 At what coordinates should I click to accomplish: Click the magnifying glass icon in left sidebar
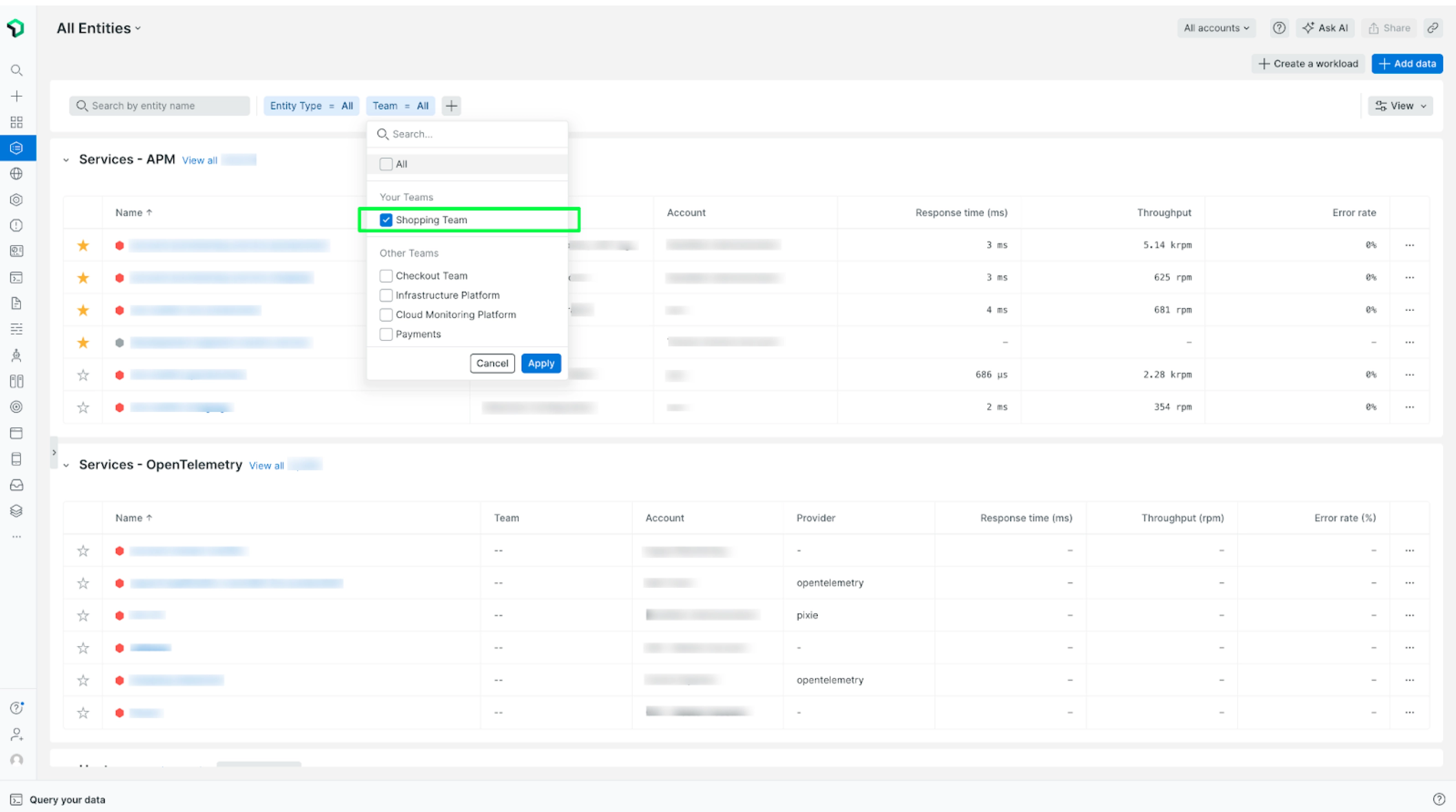[x=16, y=70]
